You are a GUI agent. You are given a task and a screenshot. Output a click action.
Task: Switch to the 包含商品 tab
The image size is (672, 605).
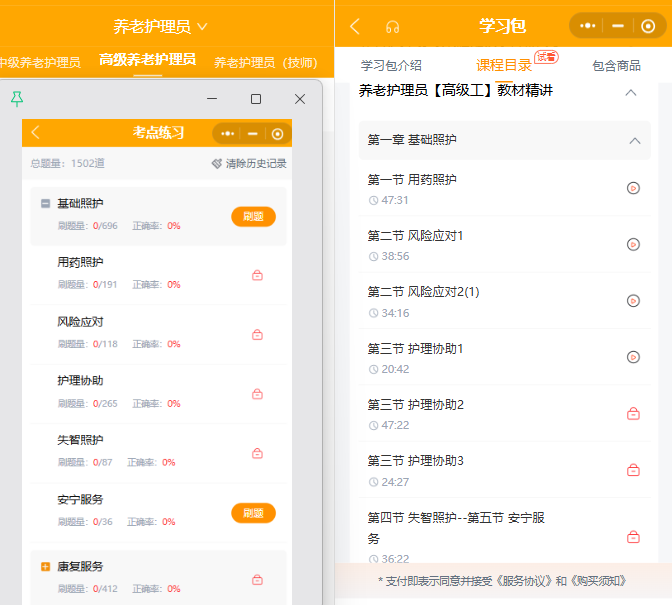pos(616,66)
